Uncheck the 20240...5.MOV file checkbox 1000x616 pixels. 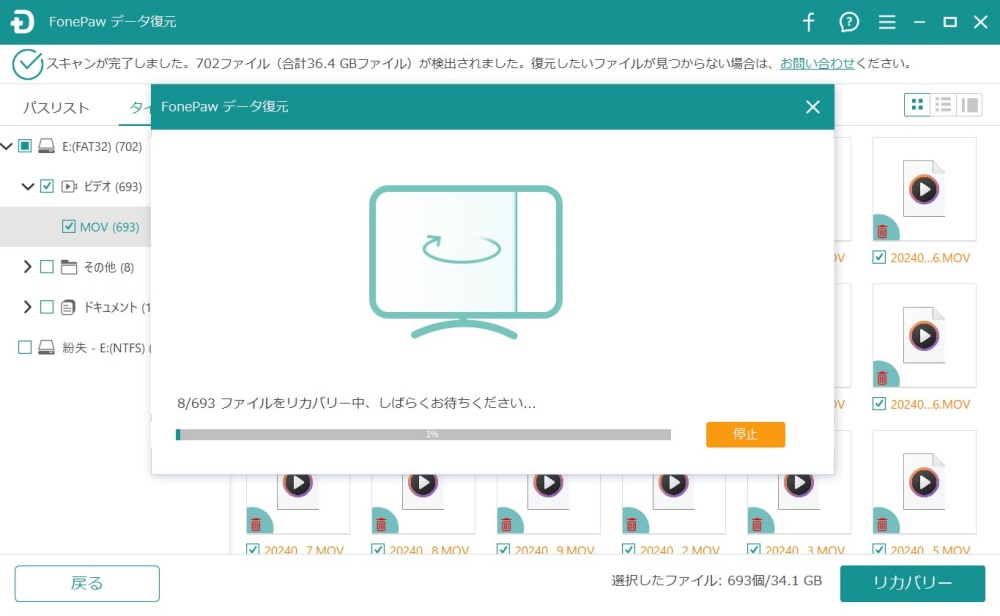tap(879, 549)
